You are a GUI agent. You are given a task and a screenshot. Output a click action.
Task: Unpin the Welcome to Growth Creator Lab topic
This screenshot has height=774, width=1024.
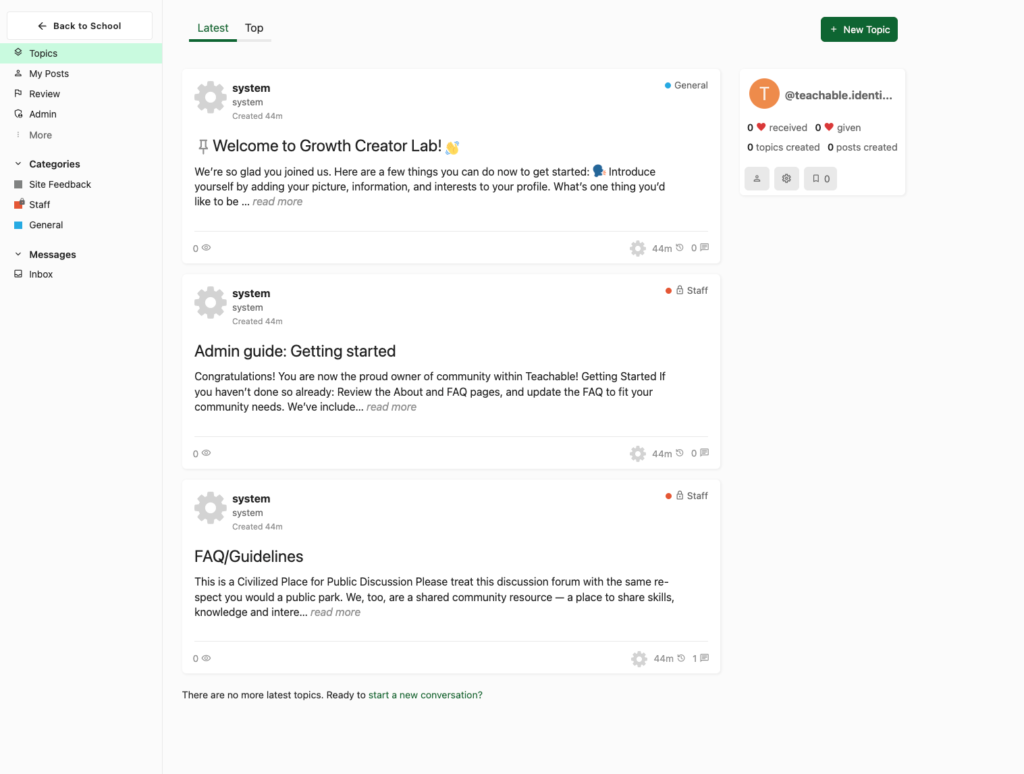click(x=202, y=145)
